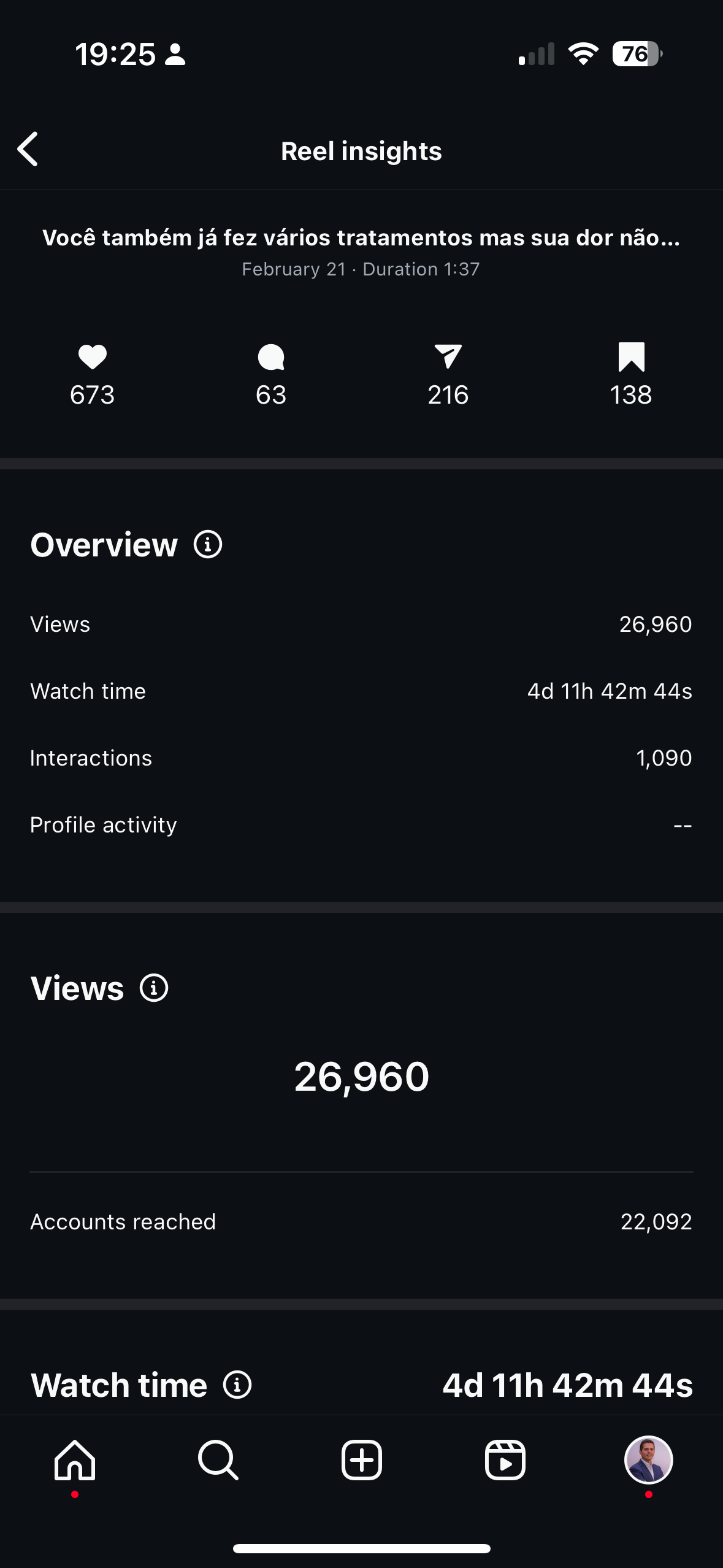Screen dimensions: 723x1568
Task: Tap the Accounts reached row
Action: pos(361,1222)
